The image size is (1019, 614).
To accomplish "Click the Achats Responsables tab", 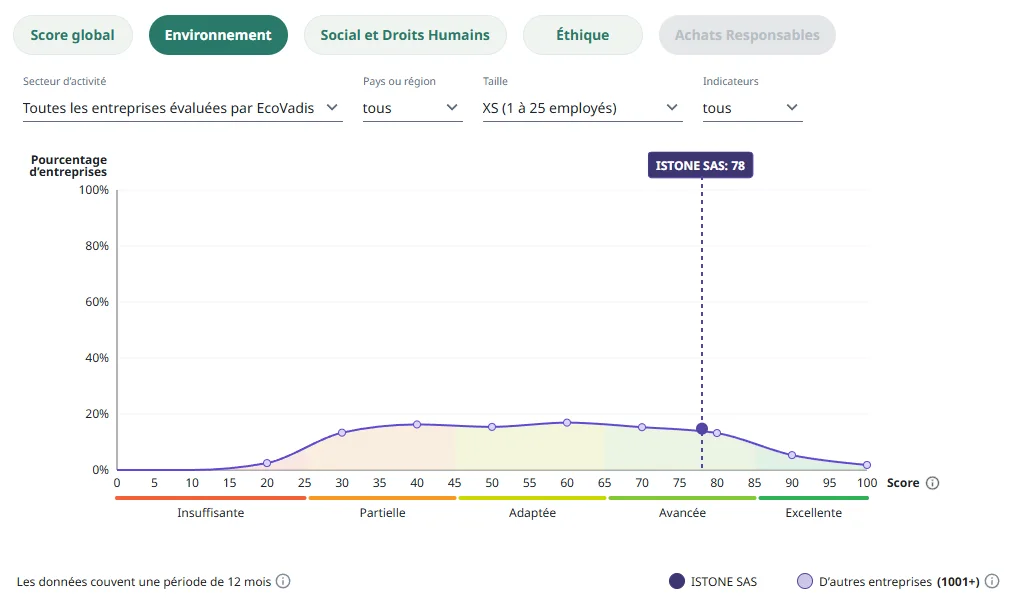I will point(747,35).
